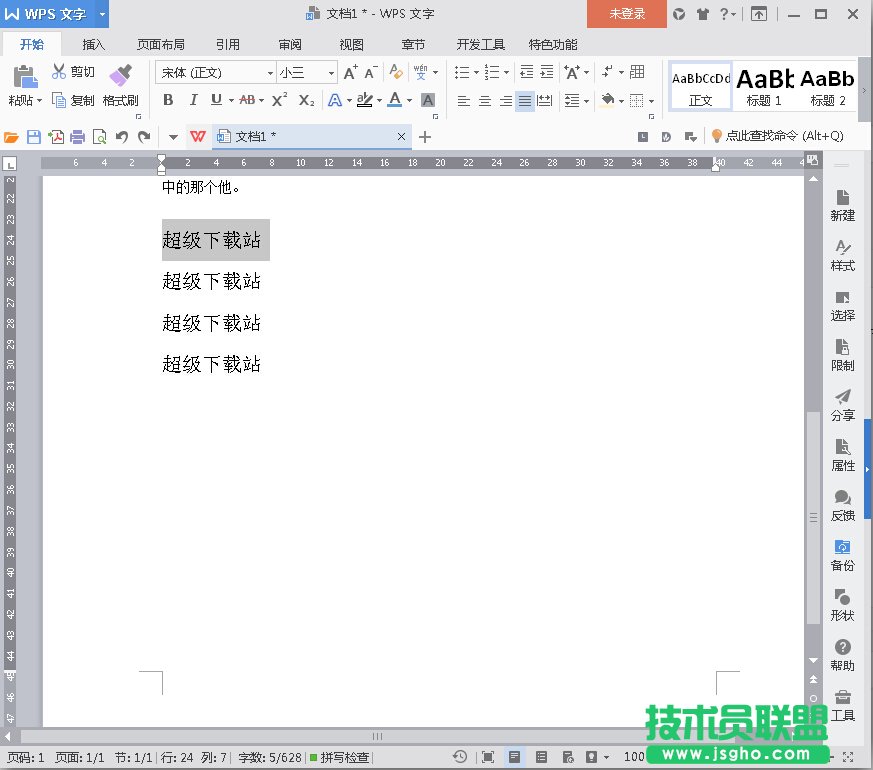Toggle bold formatting
The image size is (873, 770).
point(168,101)
